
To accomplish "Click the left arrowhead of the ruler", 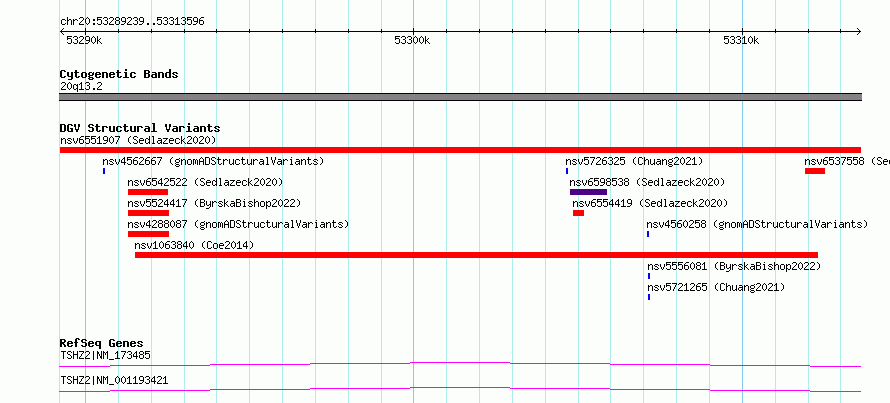I will click(x=62, y=32).
